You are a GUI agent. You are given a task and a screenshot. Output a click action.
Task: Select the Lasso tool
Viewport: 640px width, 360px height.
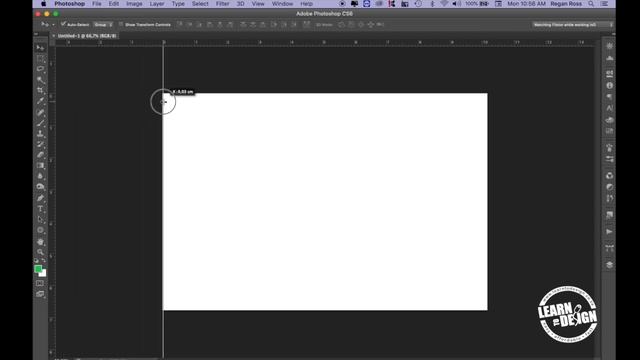pyautogui.click(x=40, y=69)
